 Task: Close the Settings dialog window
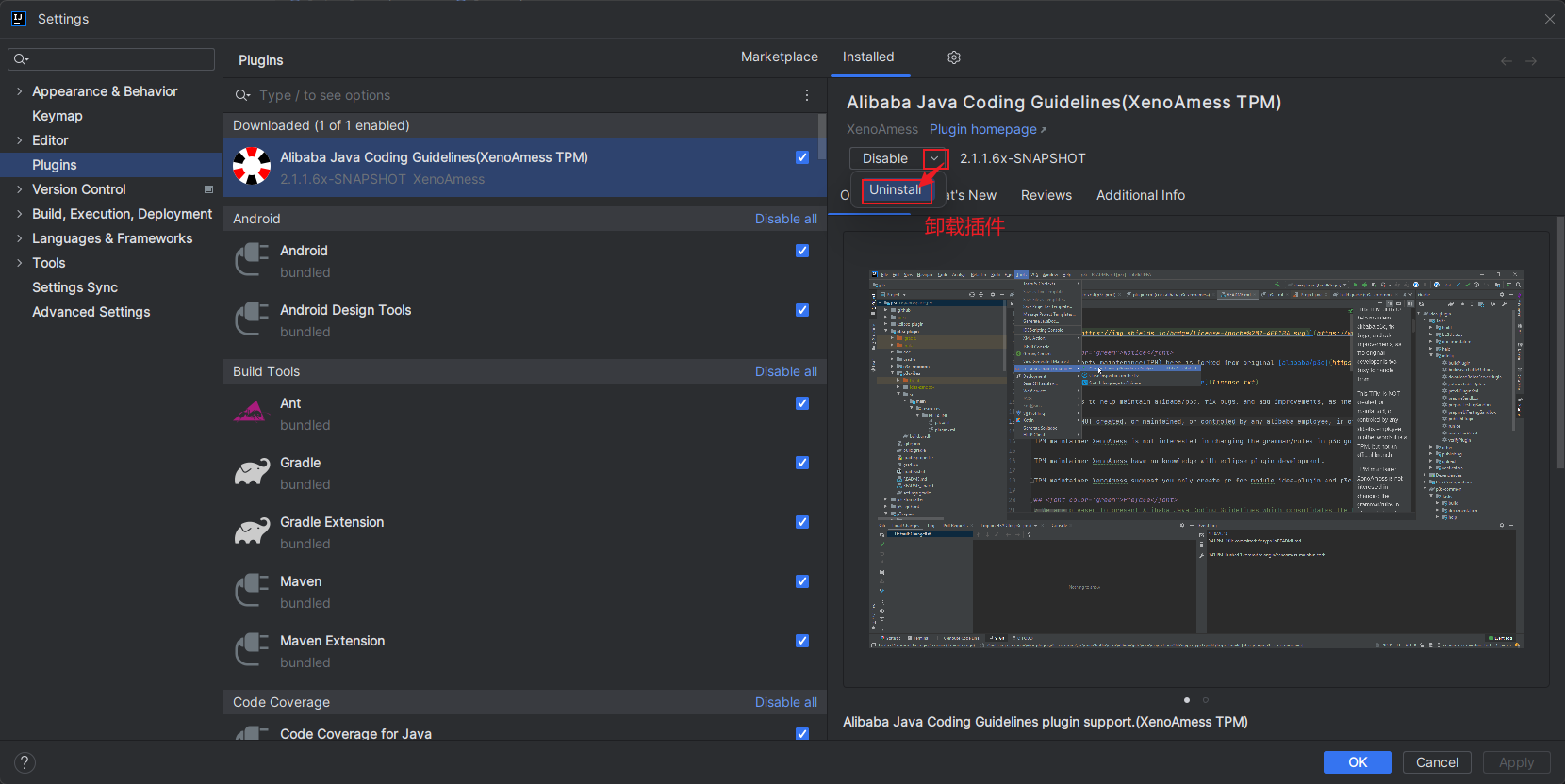coord(1549,18)
